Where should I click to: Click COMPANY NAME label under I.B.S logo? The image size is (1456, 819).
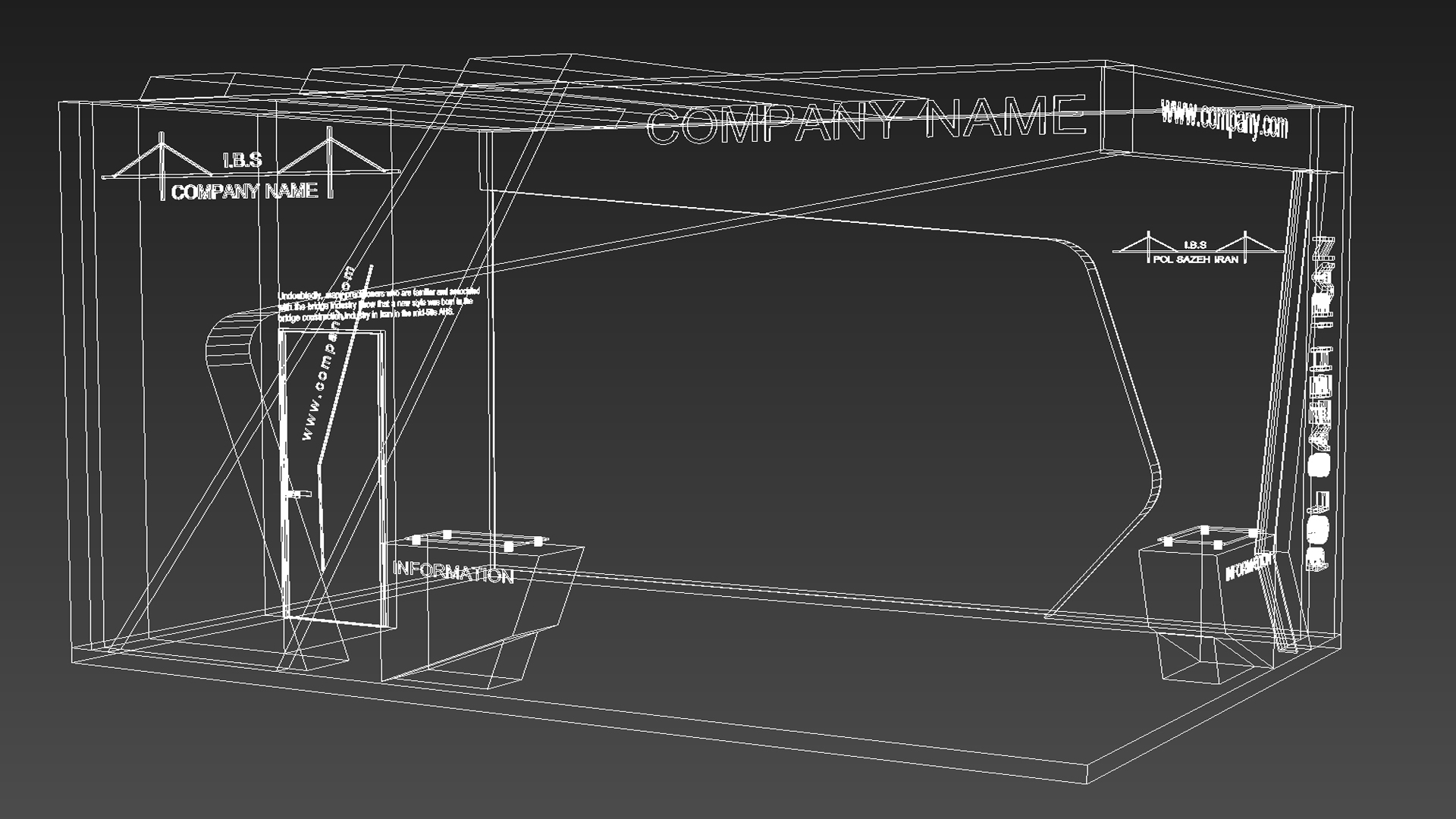tap(244, 192)
